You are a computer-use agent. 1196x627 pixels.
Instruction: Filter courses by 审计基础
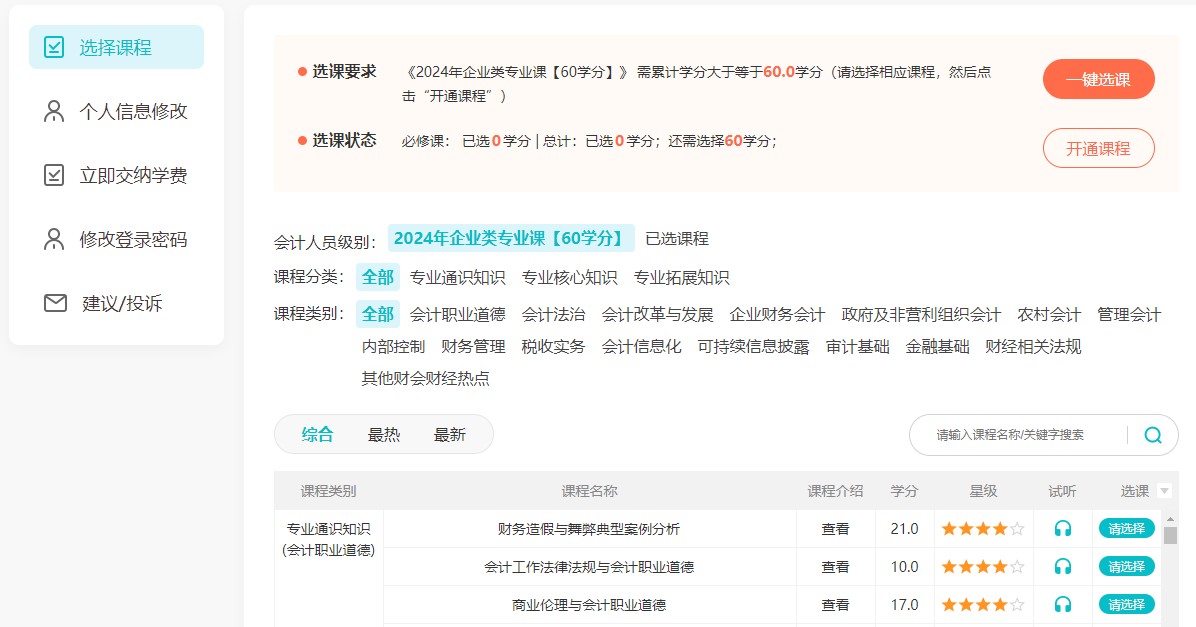857,346
